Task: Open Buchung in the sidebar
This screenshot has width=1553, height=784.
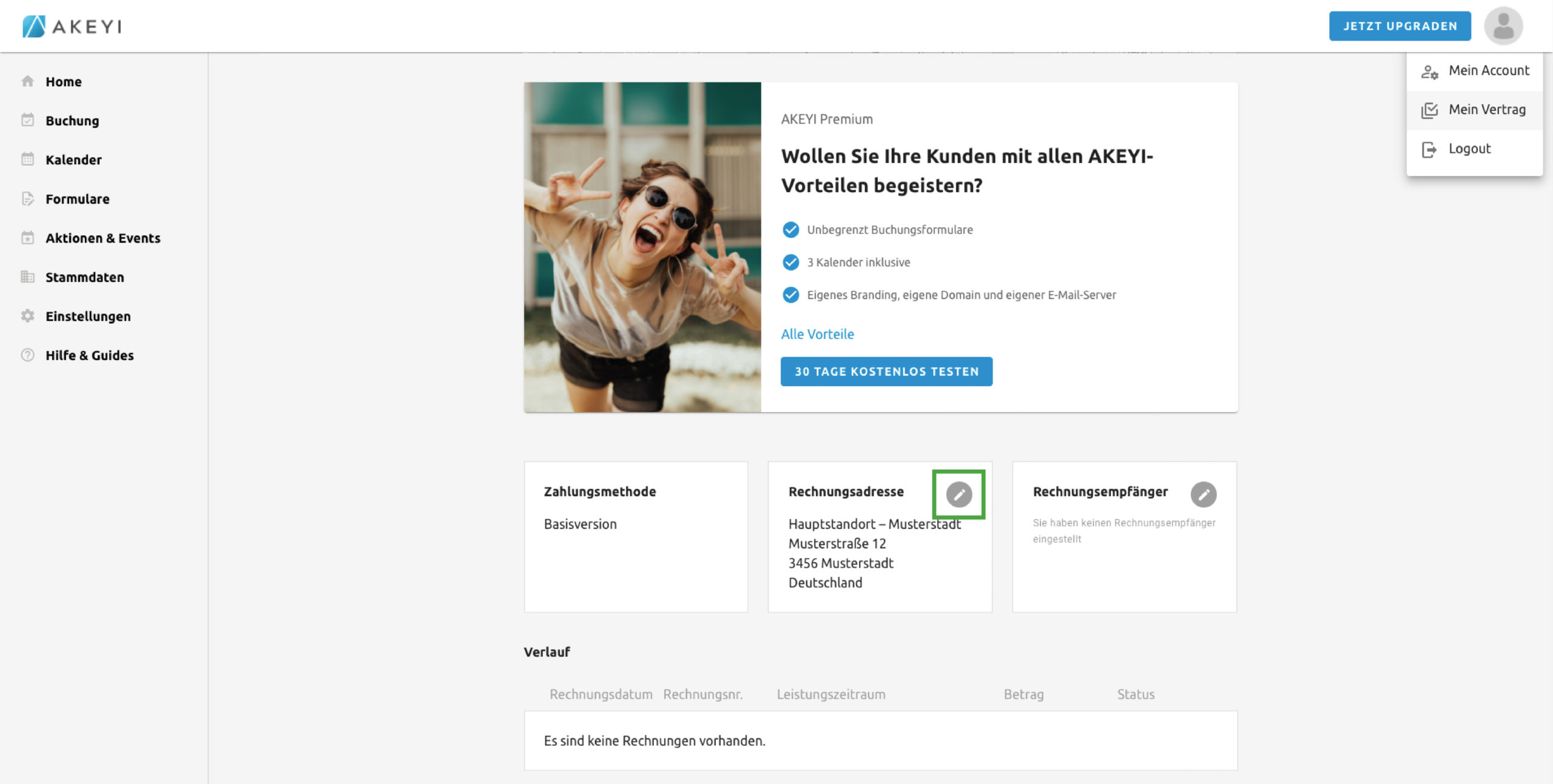Action: [72, 121]
